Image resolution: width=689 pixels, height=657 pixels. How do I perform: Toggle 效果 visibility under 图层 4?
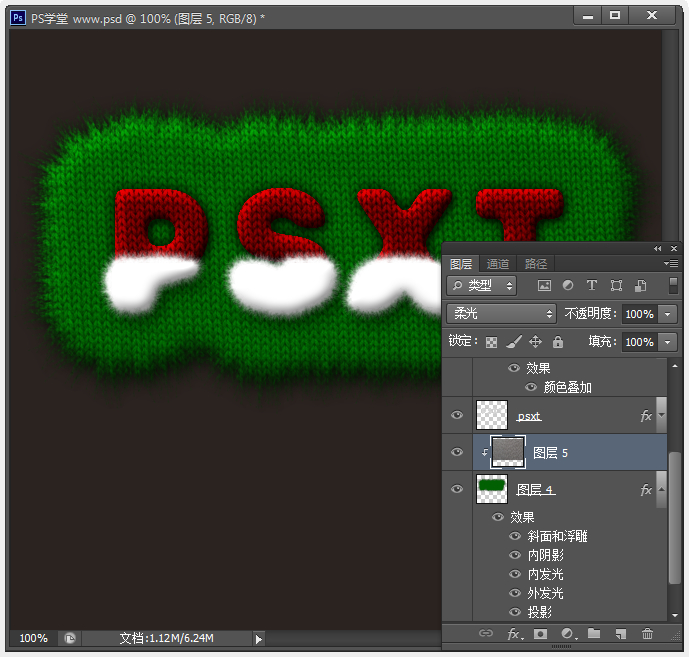pyautogui.click(x=498, y=517)
